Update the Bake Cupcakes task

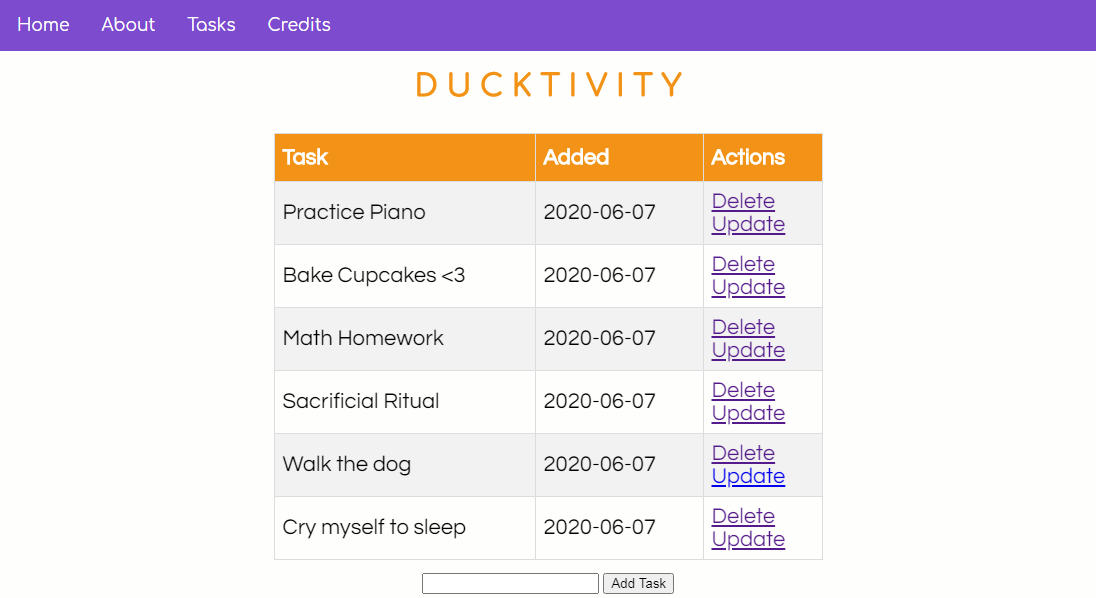pyautogui.click(x=748, y=287)
